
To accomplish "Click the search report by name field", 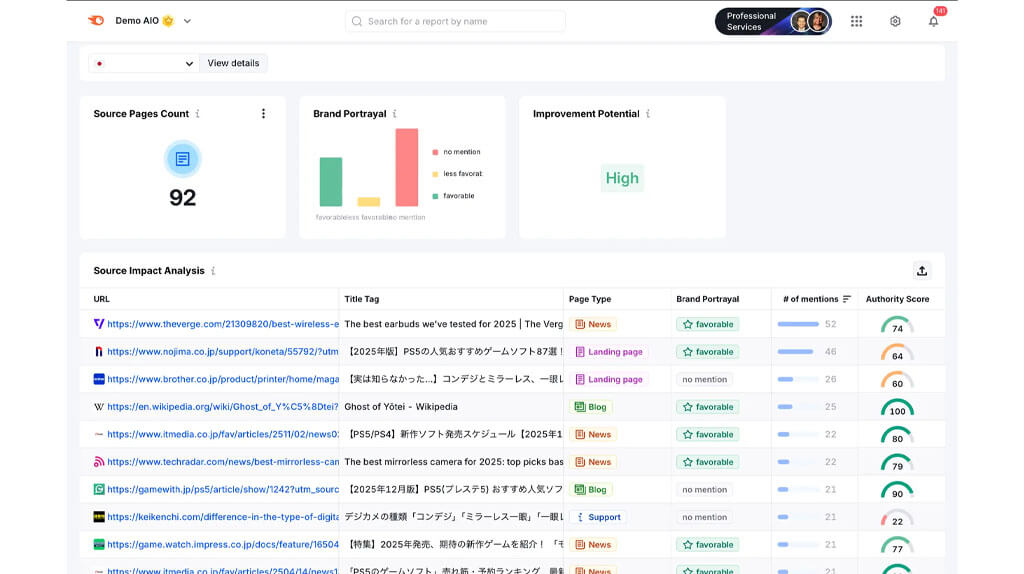I will tap(455, 21).
